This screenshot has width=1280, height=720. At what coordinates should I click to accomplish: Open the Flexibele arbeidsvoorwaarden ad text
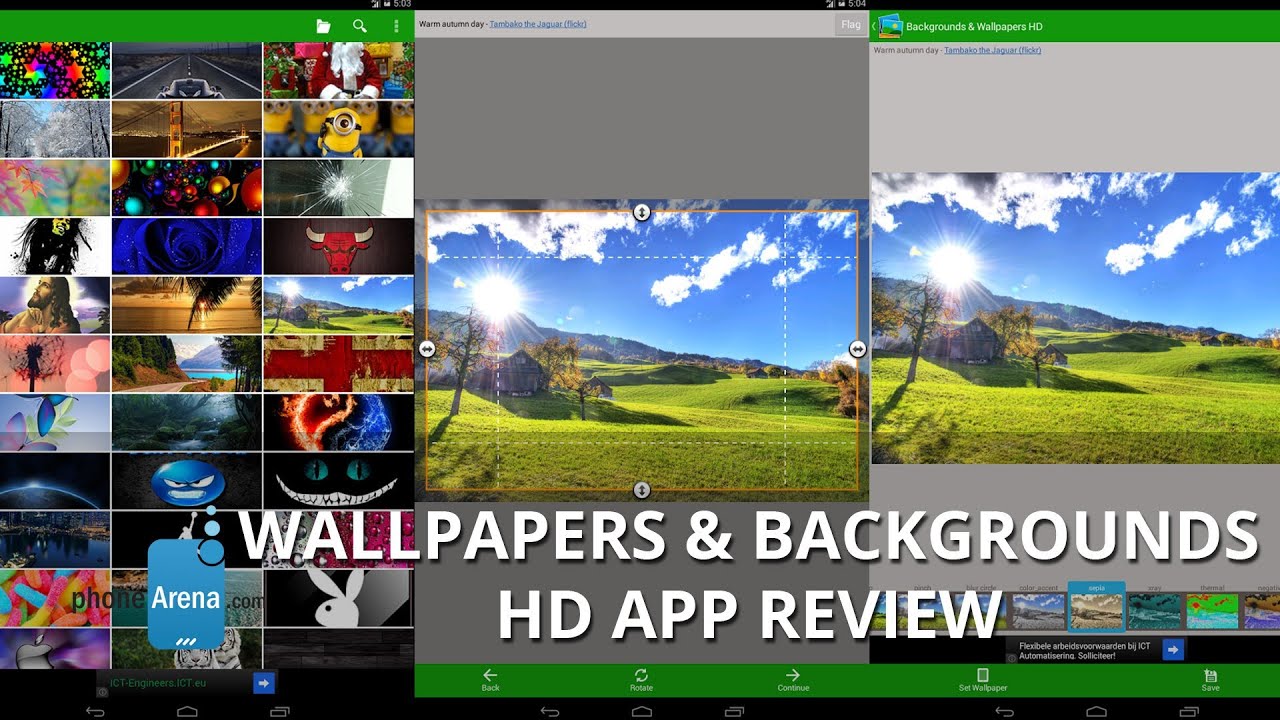click(1085, 650)
